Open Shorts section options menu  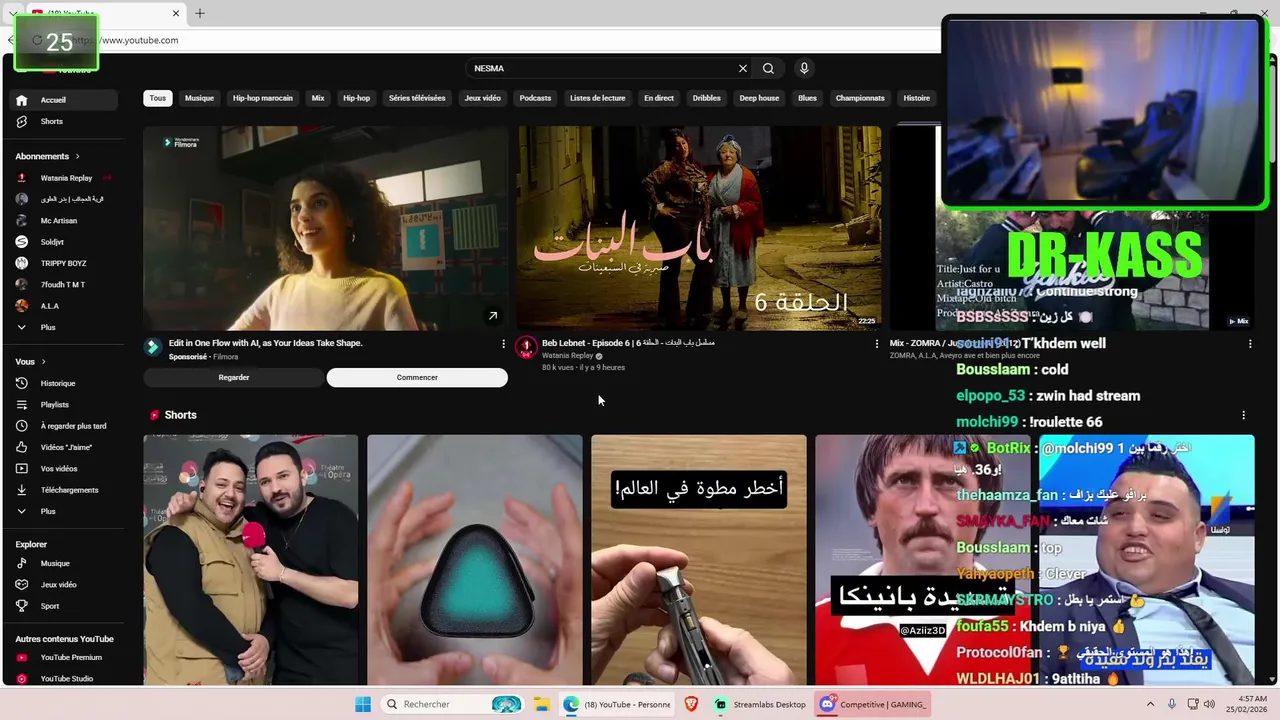pyautogui.click(x=1243, y=415)
